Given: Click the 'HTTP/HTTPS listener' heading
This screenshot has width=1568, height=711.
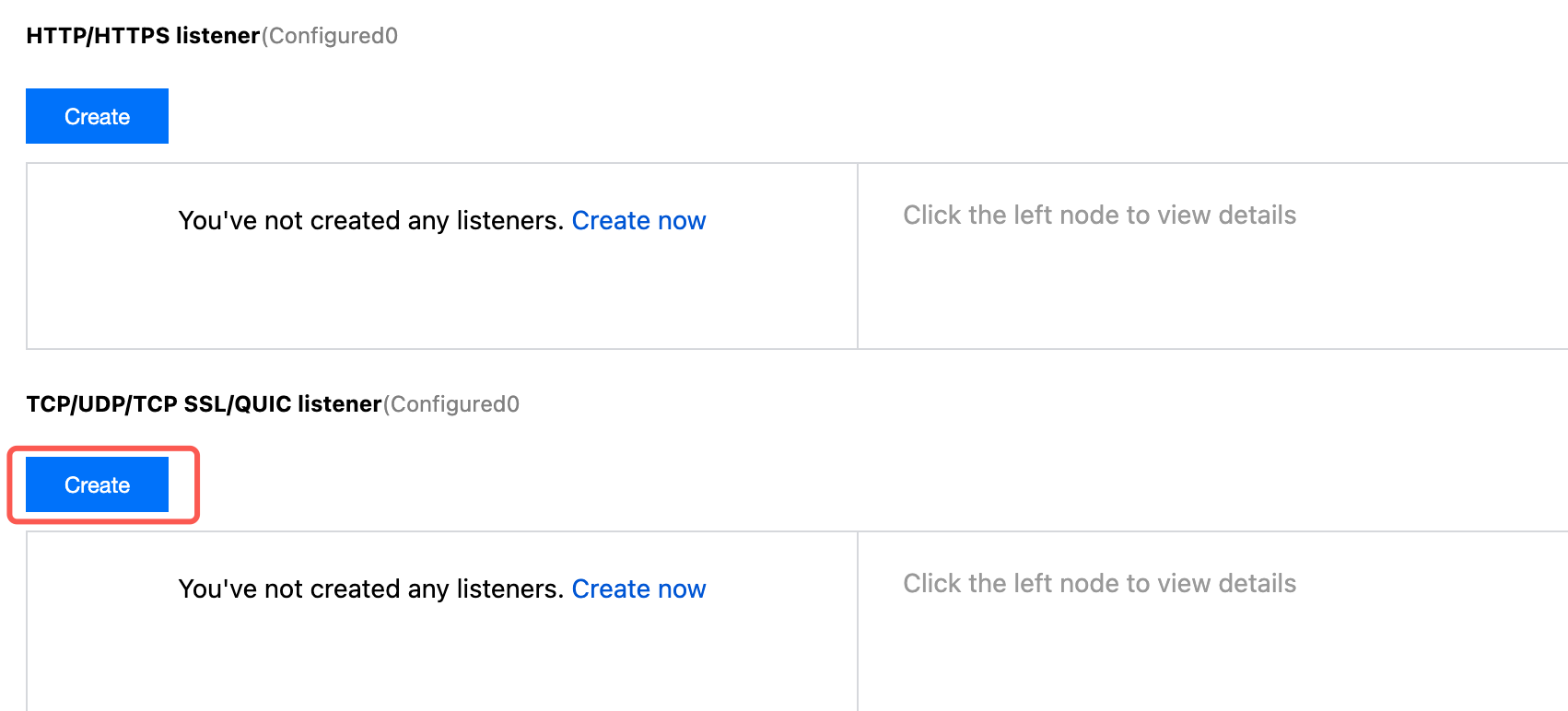Looking at the screenshot, I should click(x=143, y=36).
